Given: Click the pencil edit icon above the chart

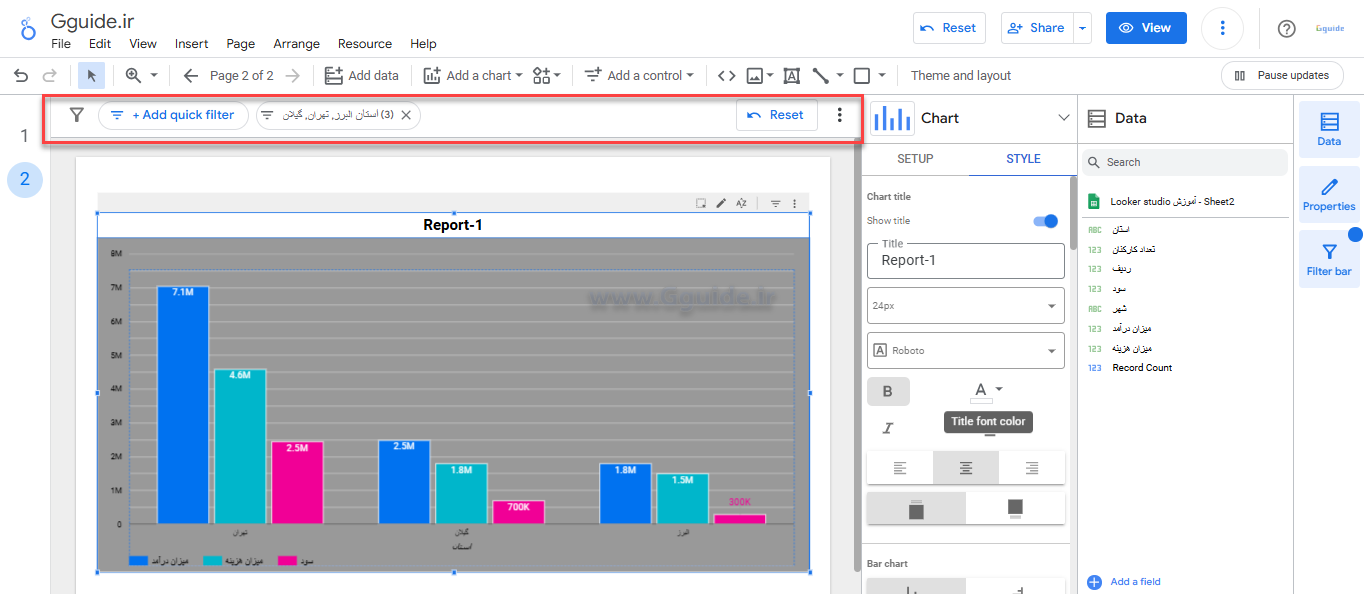Looking at the screenshot, I should coord(721,203).
